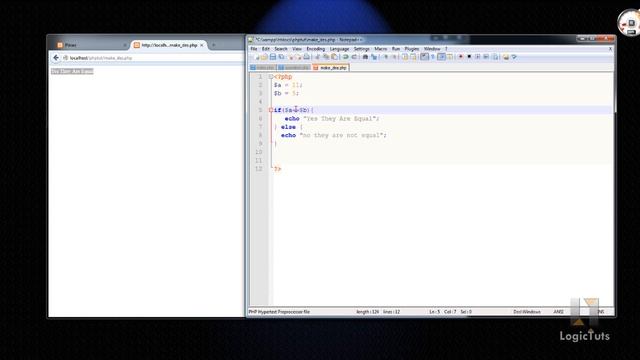640x360 pixels.
Task: Click the New file icon in Notepad++ toolbar
Action: click(256, 57)
